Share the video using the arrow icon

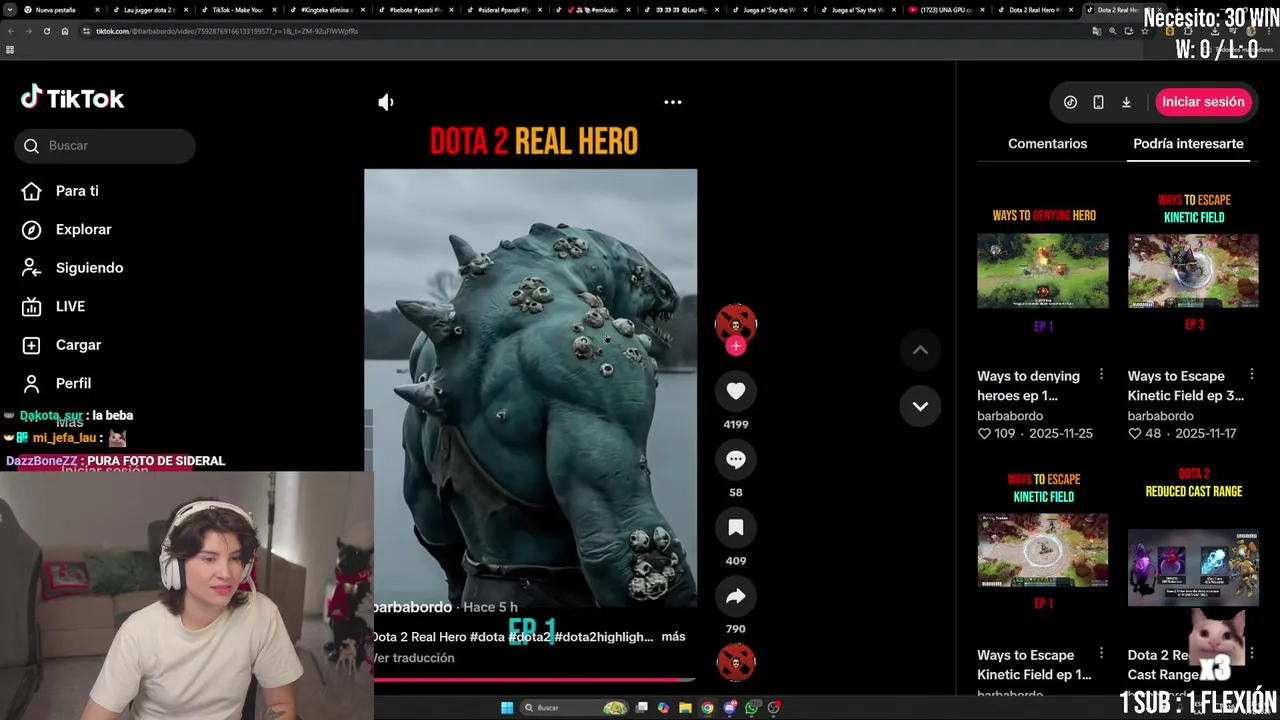(x=736, y=596)
